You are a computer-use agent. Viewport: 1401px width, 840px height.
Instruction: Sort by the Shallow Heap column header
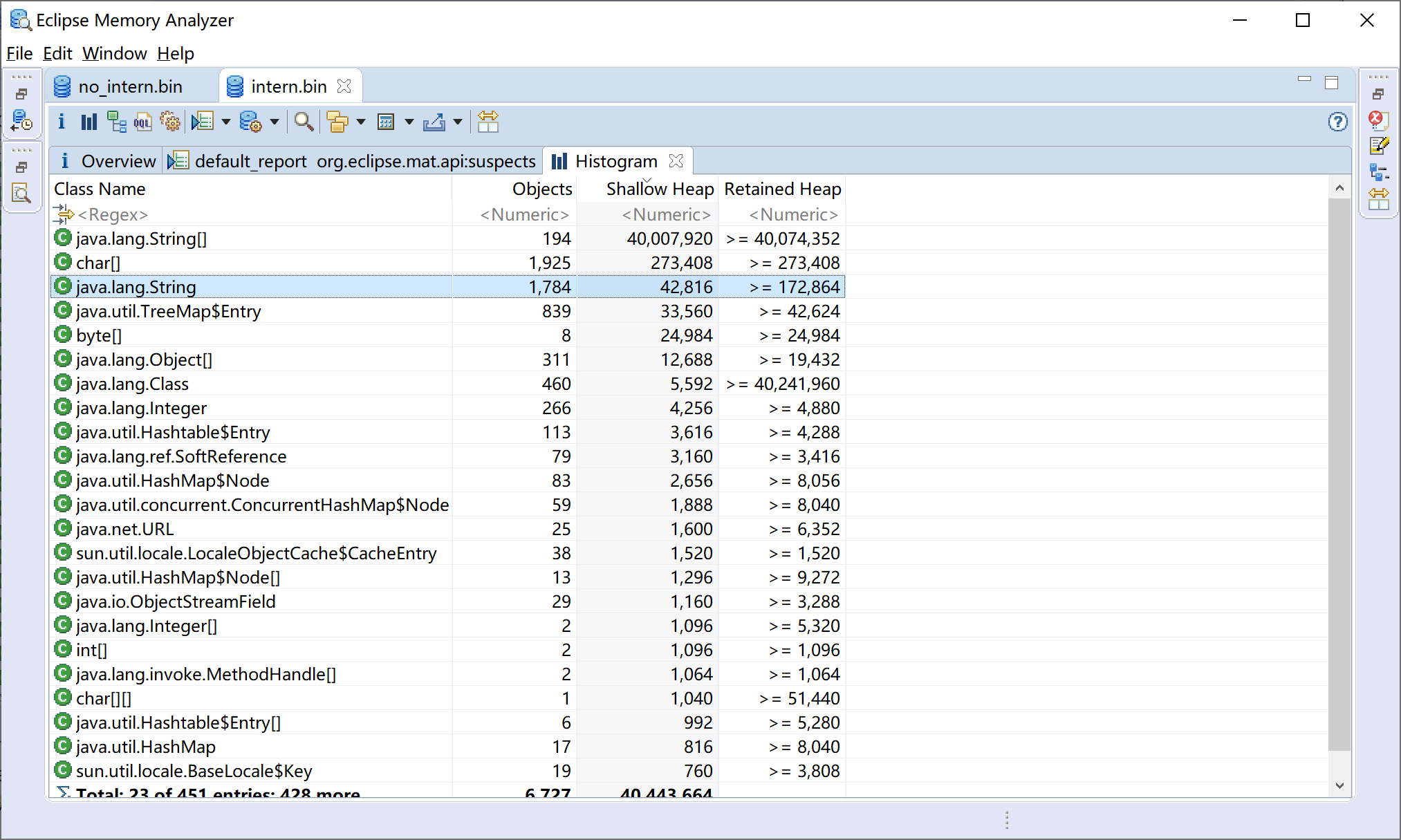tap(647, 189)
